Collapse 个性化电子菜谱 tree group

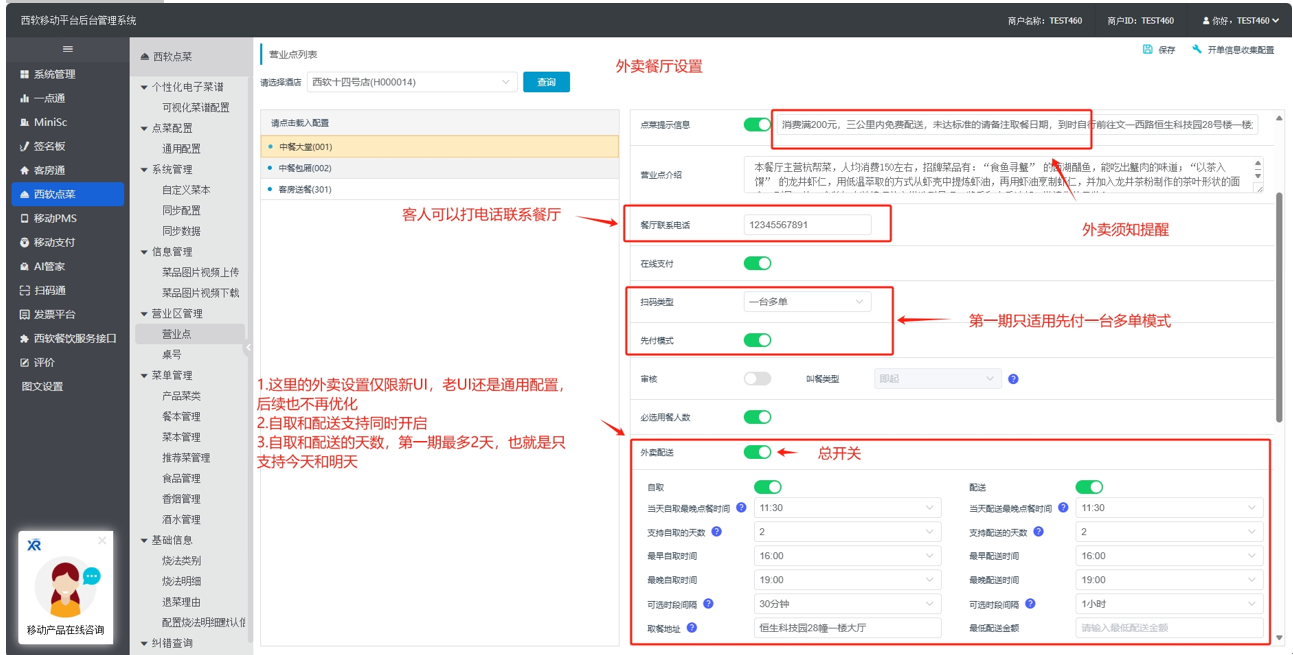tap(144, 87)
